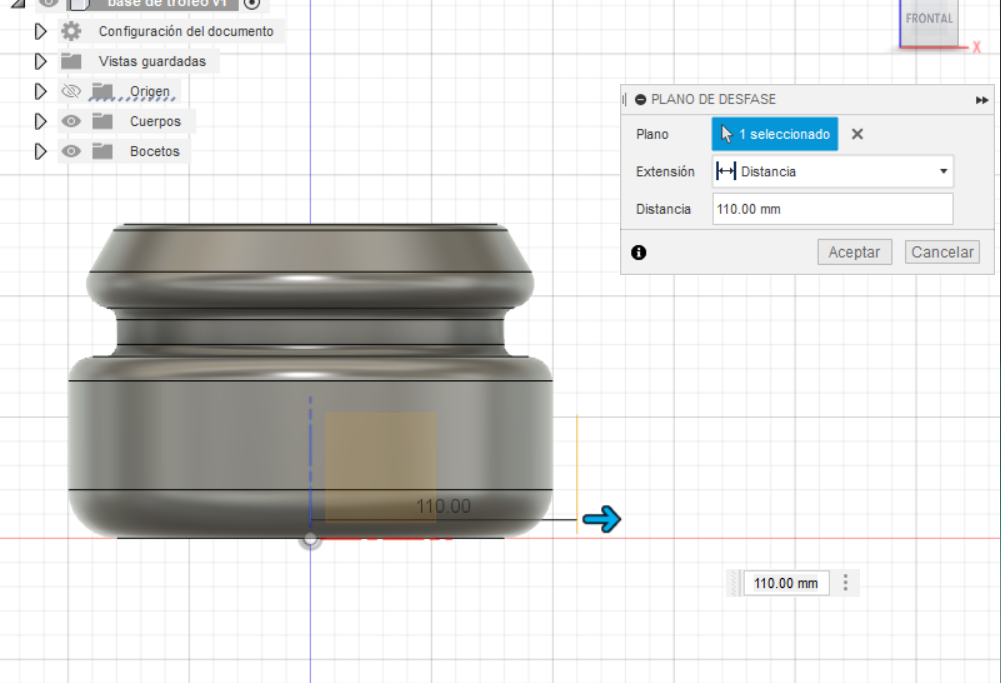
Task: Collapse the Plano de desfase dialog
Action: click(x=640, y=100)
